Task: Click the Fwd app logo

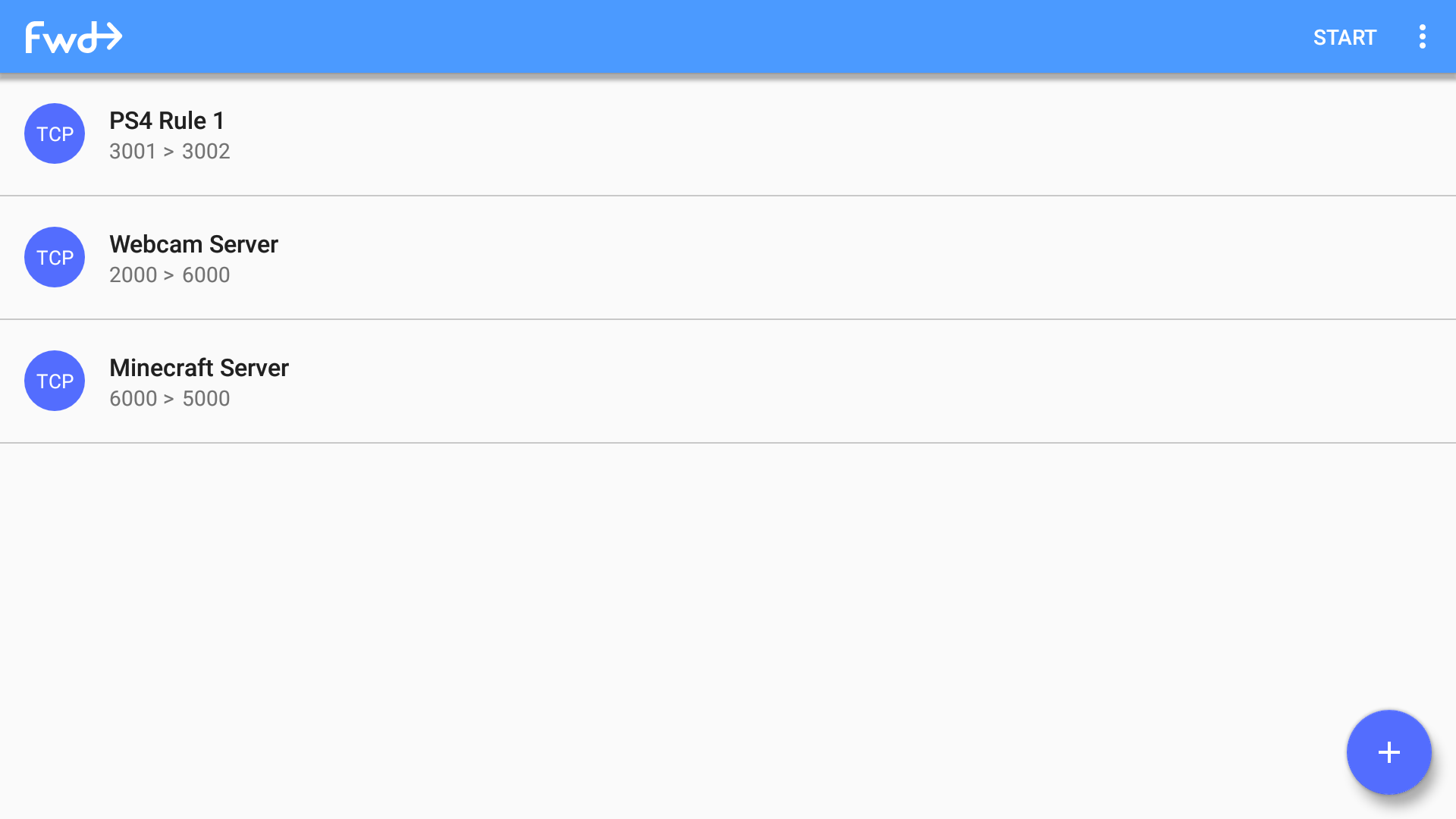Action: [74, 37]
